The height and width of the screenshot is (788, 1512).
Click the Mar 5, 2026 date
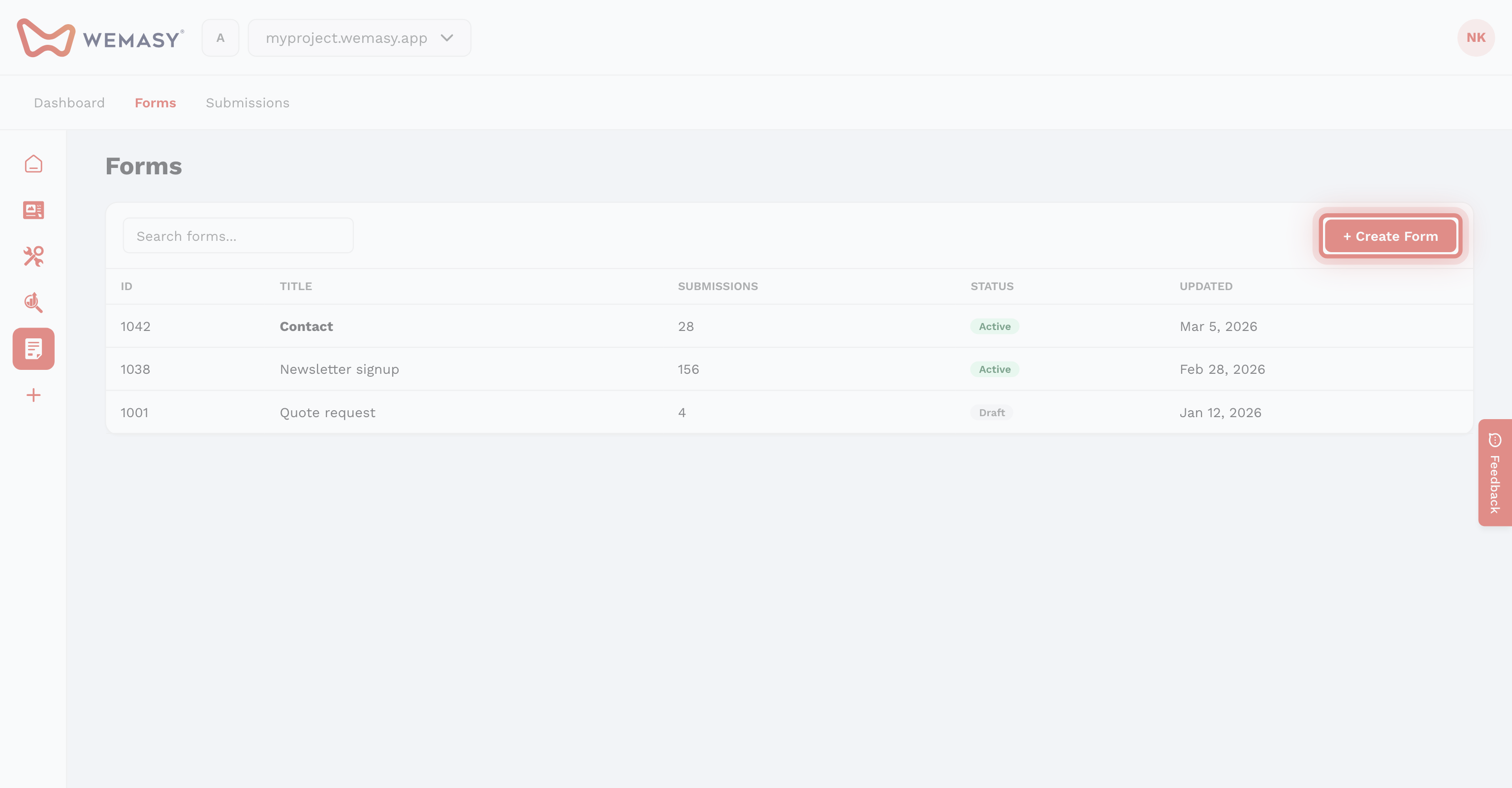1219,327
